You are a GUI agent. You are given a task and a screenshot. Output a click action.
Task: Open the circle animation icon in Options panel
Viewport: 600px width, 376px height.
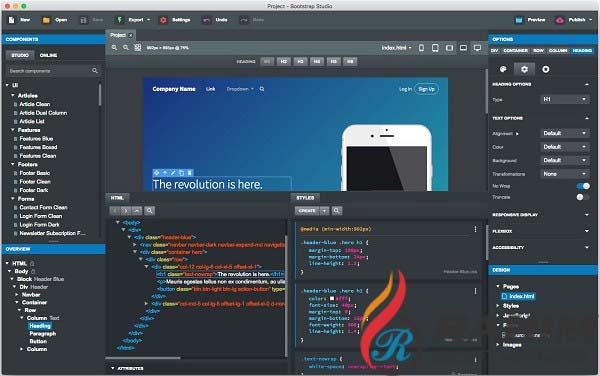tap(546, 69)
